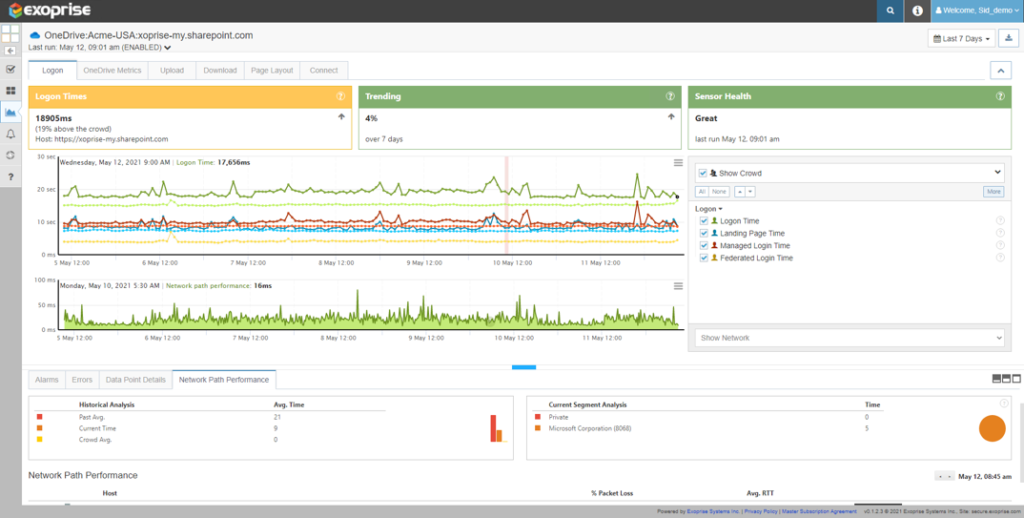Open help icon on Trending card

[x=670, y=96]
